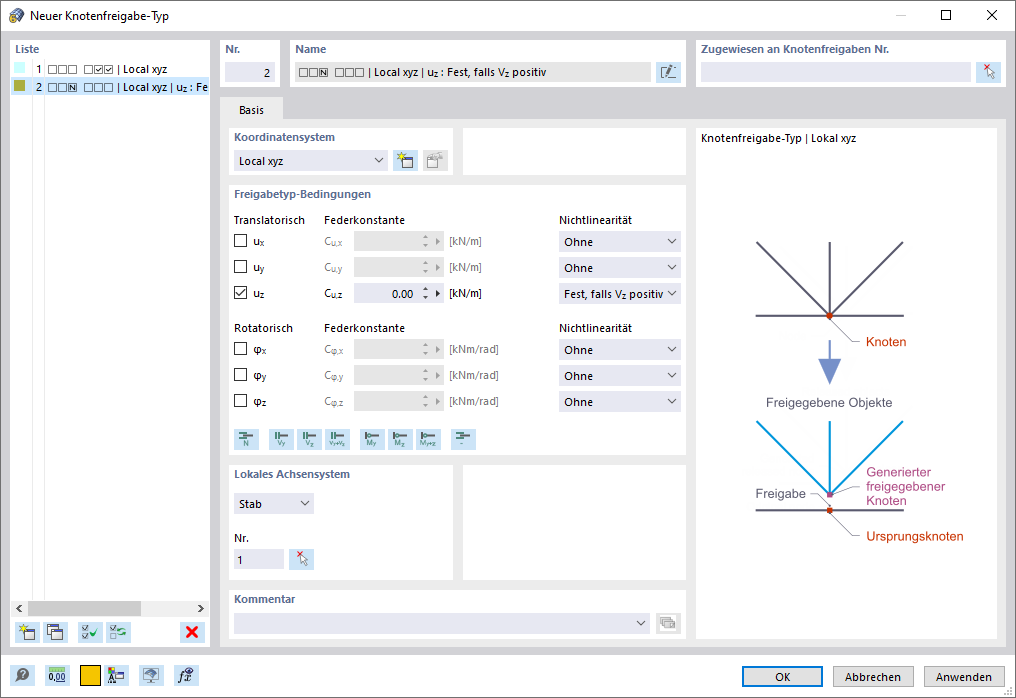Click the Zugewiesen an Knotenfreigaben Nr. field
The image size is (1016, 698).
click(836, 72)
